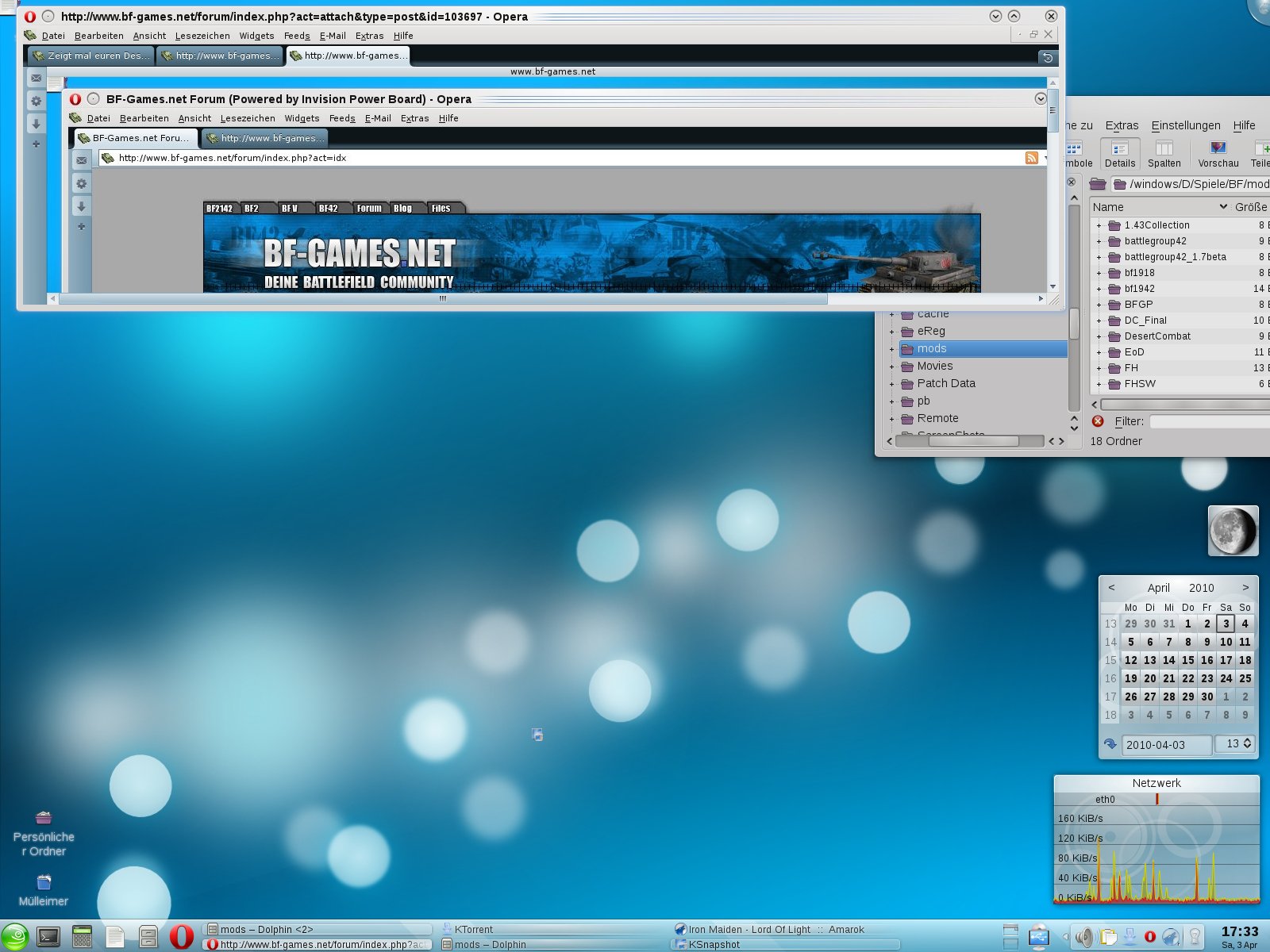
Task: Click the jump-to-today calendar icon
Action: click(1110, 744)
